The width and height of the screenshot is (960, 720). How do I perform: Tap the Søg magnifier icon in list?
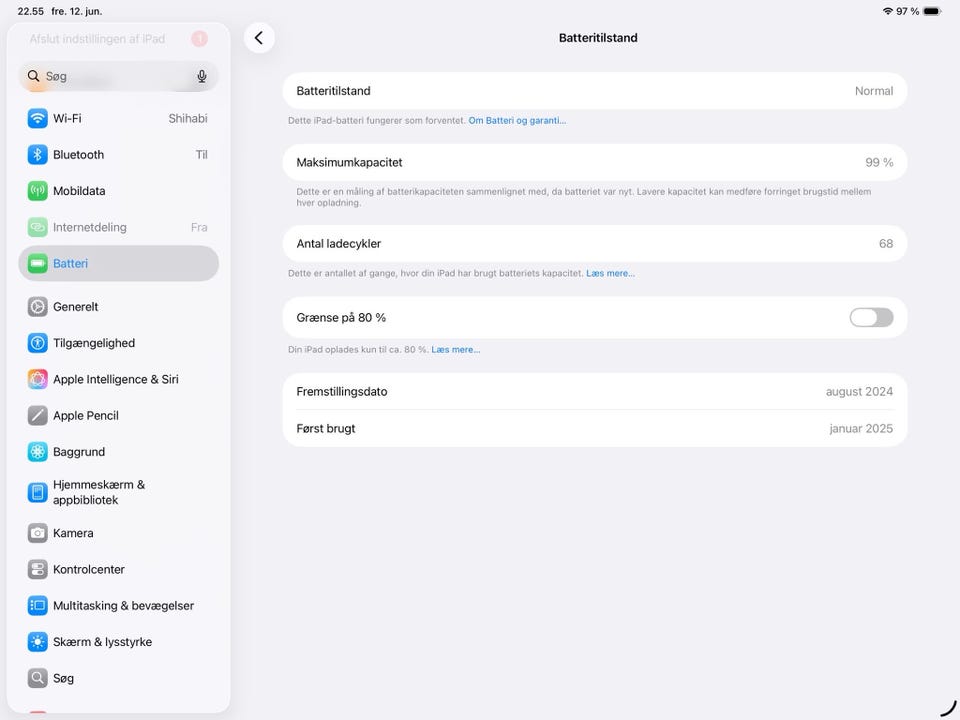click(x=37, y=678)
